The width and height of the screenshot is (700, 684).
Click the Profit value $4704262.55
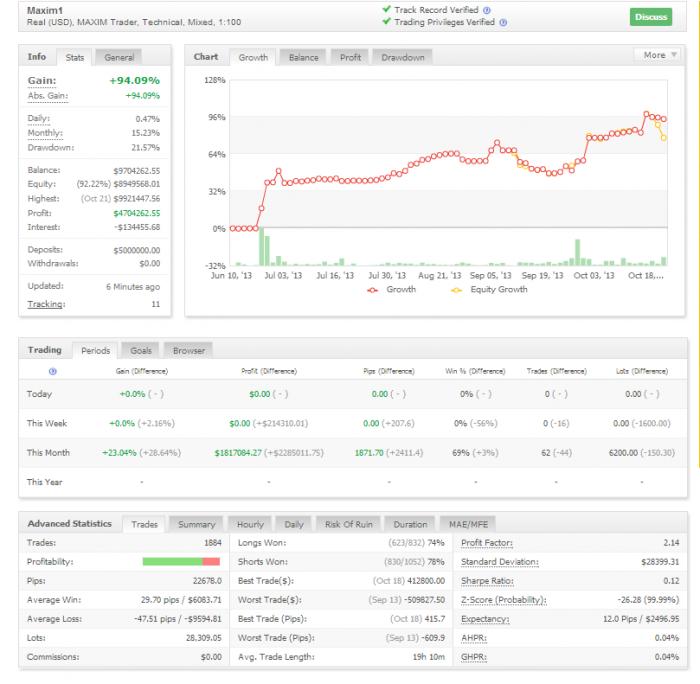[136, 213]
